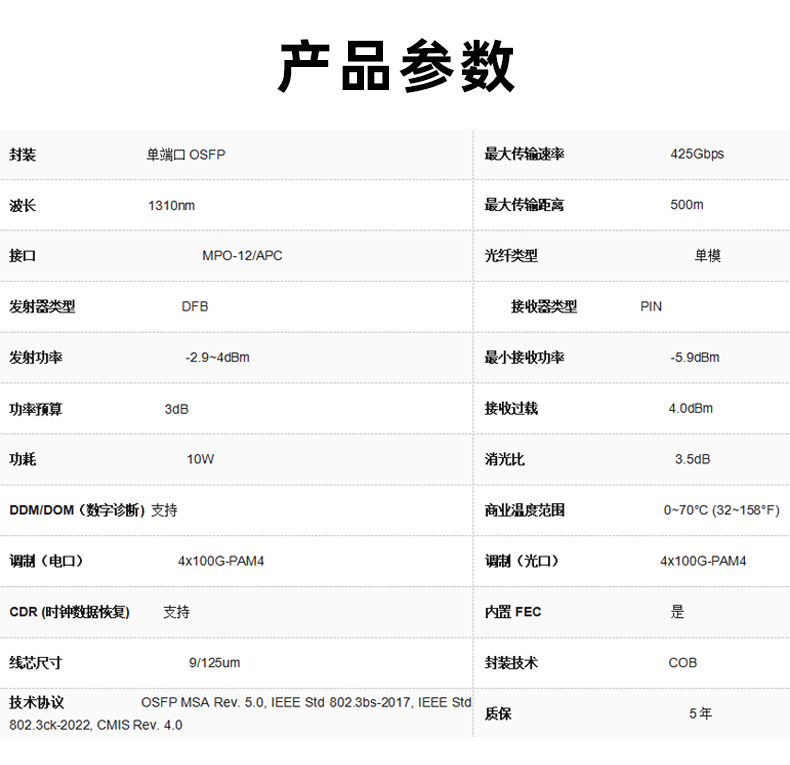This screenshot has height=765, width=790.
Task: Select the 425Gbps max rate value
Action: point(697,154)
